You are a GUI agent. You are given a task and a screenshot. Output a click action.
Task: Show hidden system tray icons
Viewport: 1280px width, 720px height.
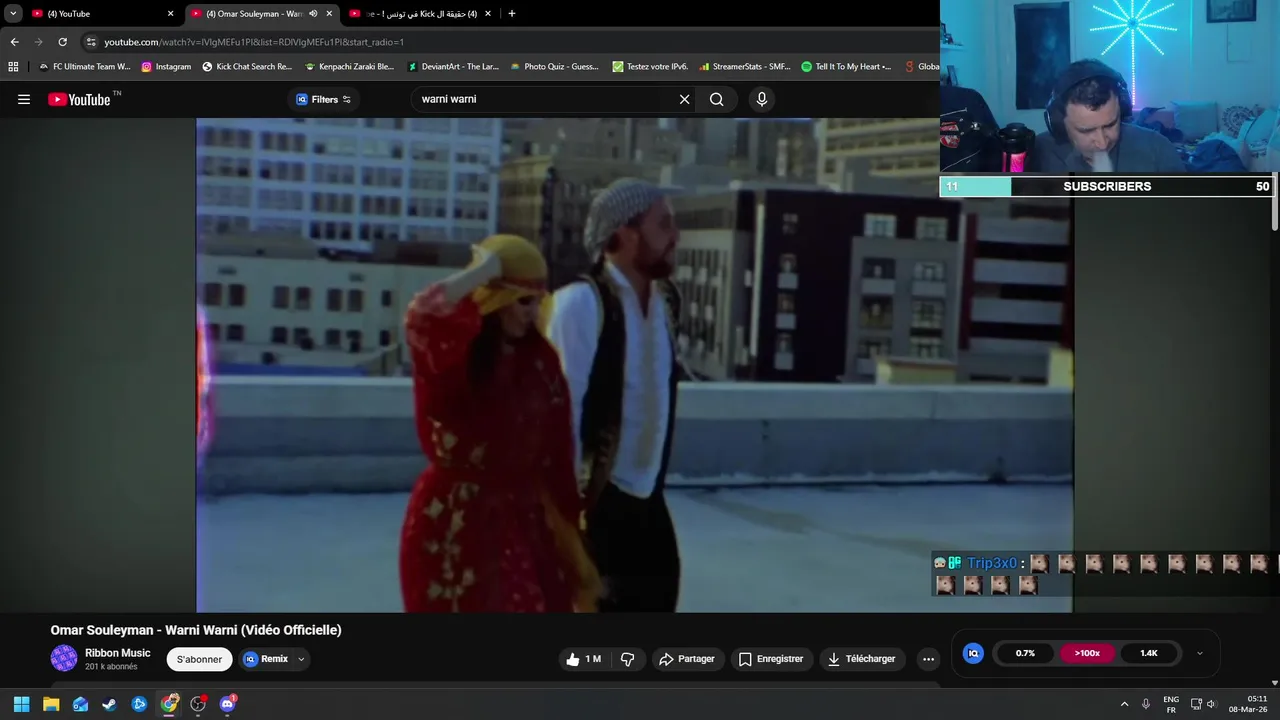(1124, 704)
